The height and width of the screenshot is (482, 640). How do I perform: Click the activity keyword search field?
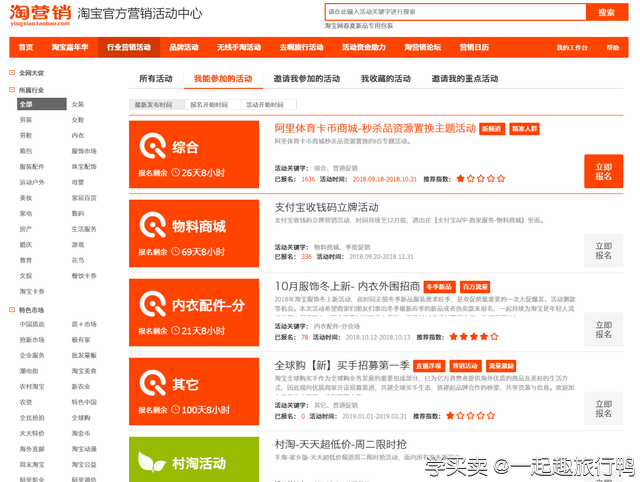pos(456,12)
